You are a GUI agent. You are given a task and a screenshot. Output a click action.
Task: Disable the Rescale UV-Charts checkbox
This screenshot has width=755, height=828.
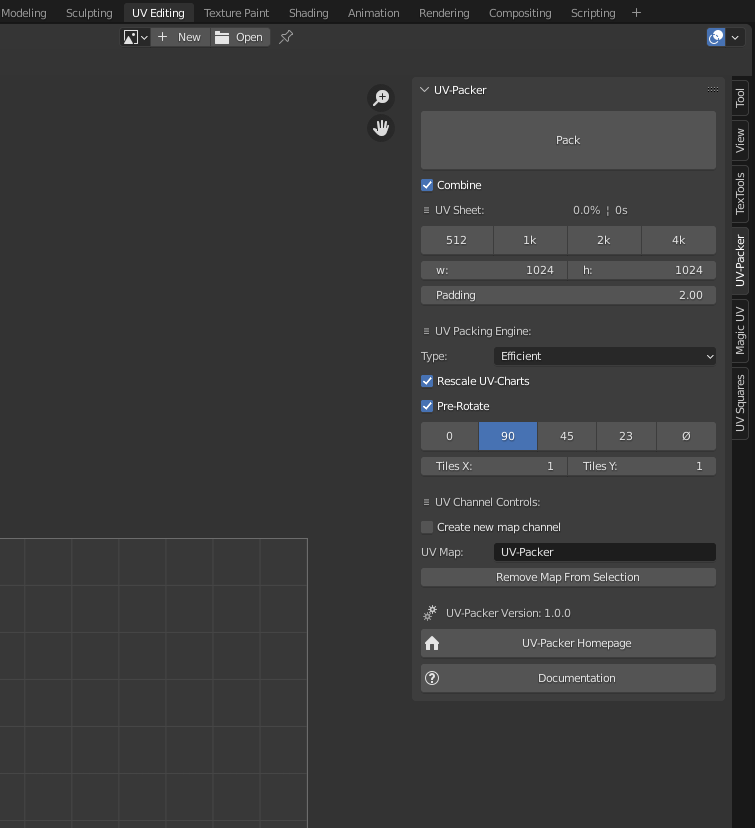pos(427,381)
